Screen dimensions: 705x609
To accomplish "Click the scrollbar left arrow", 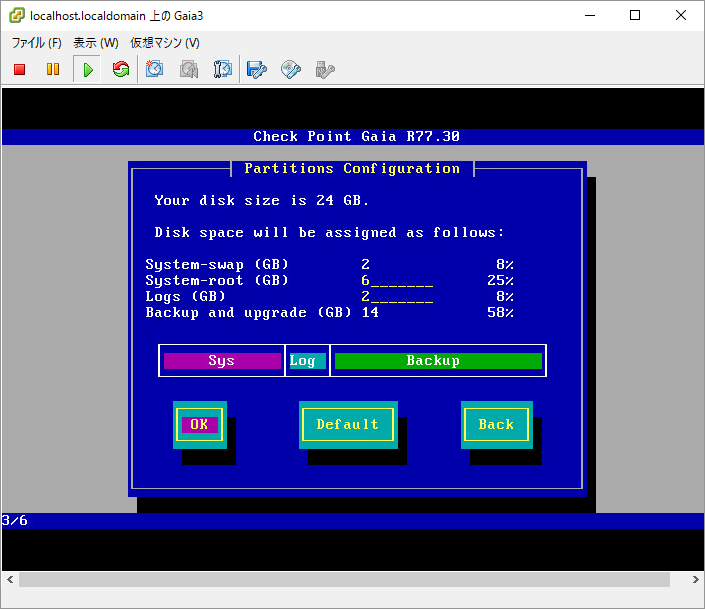I will 10,579.
